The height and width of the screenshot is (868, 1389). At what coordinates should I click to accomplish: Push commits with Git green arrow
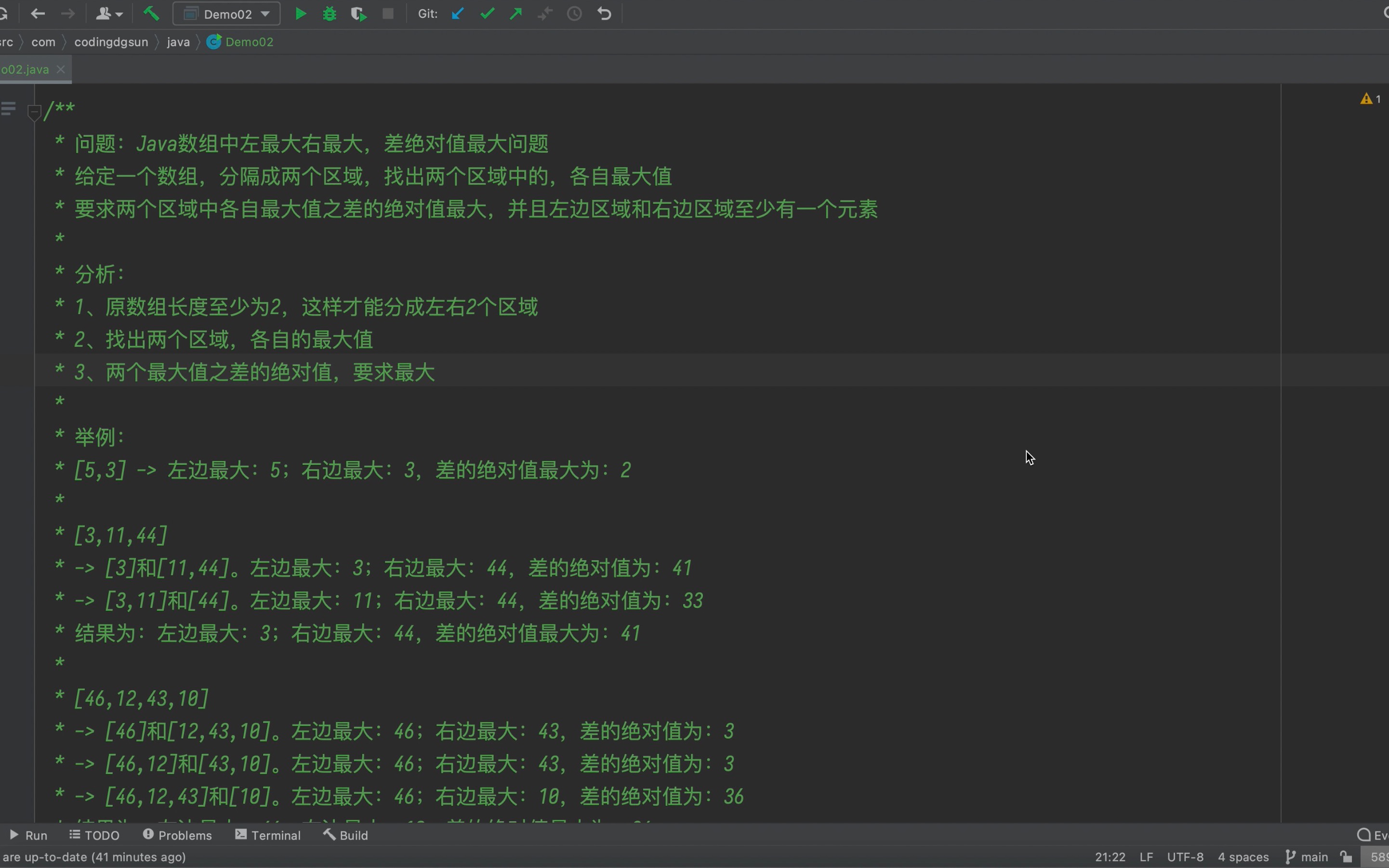coord(516,14)
